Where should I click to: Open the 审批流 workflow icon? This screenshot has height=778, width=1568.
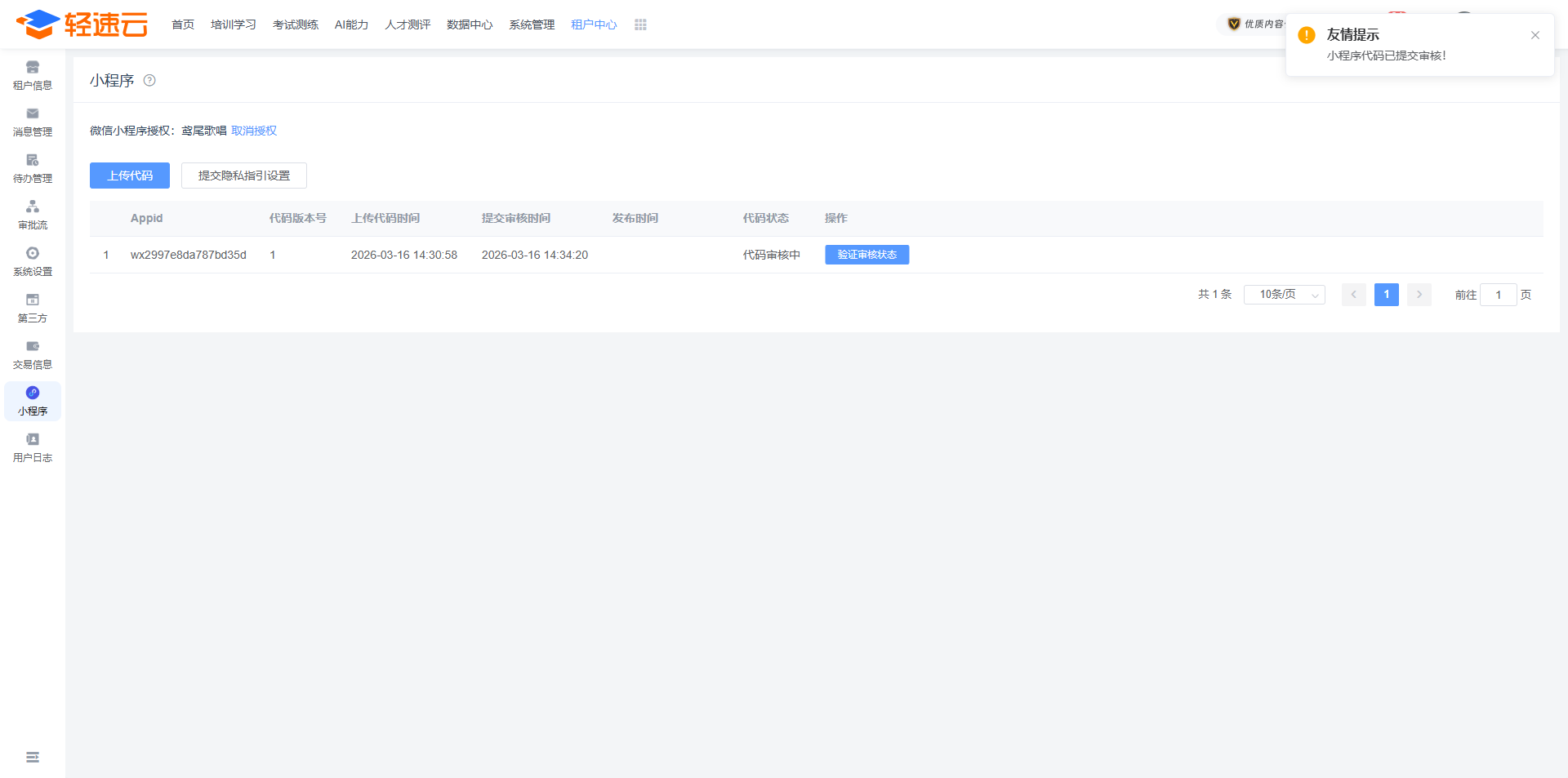pos(33,207)
